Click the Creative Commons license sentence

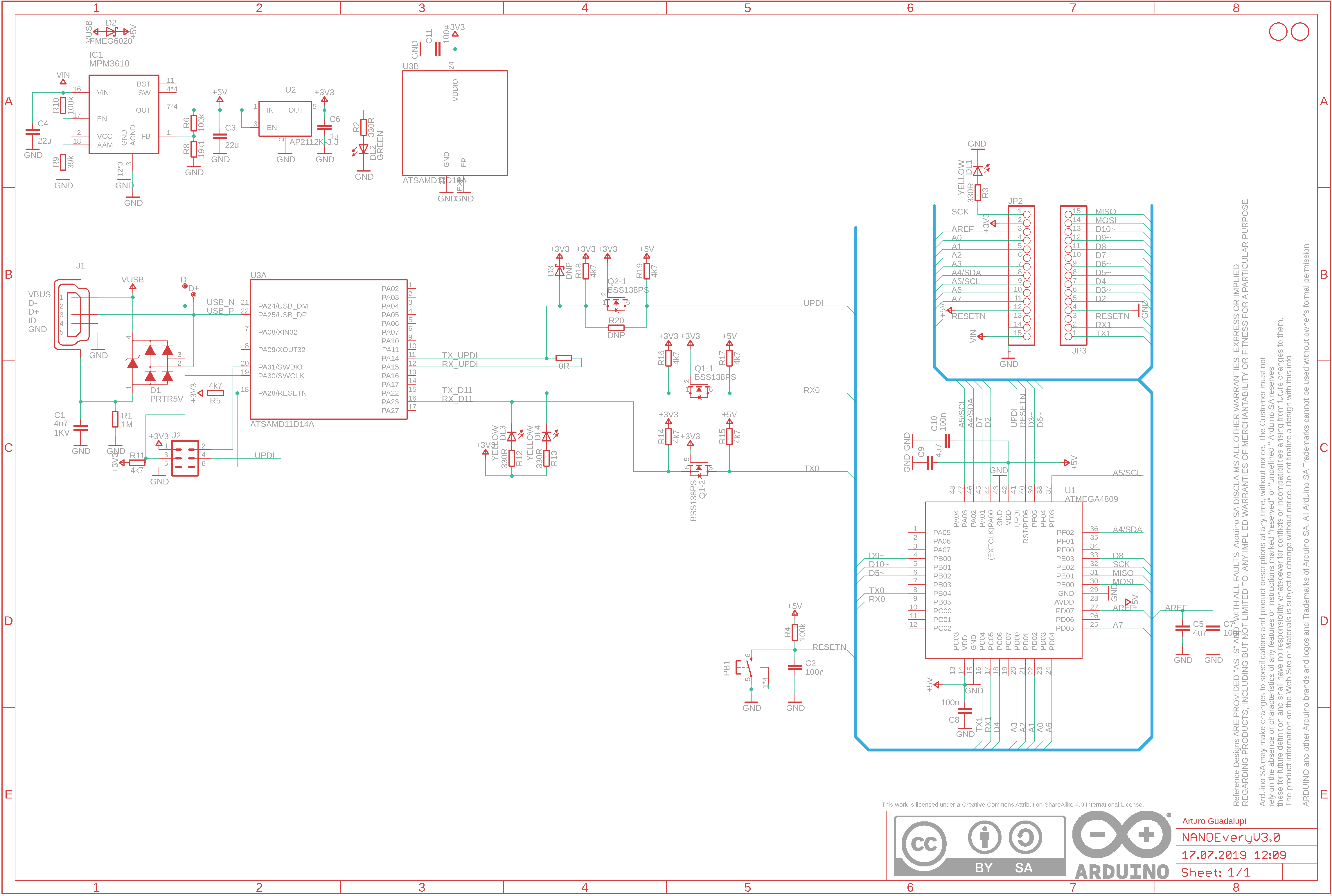pos(1013,805)
